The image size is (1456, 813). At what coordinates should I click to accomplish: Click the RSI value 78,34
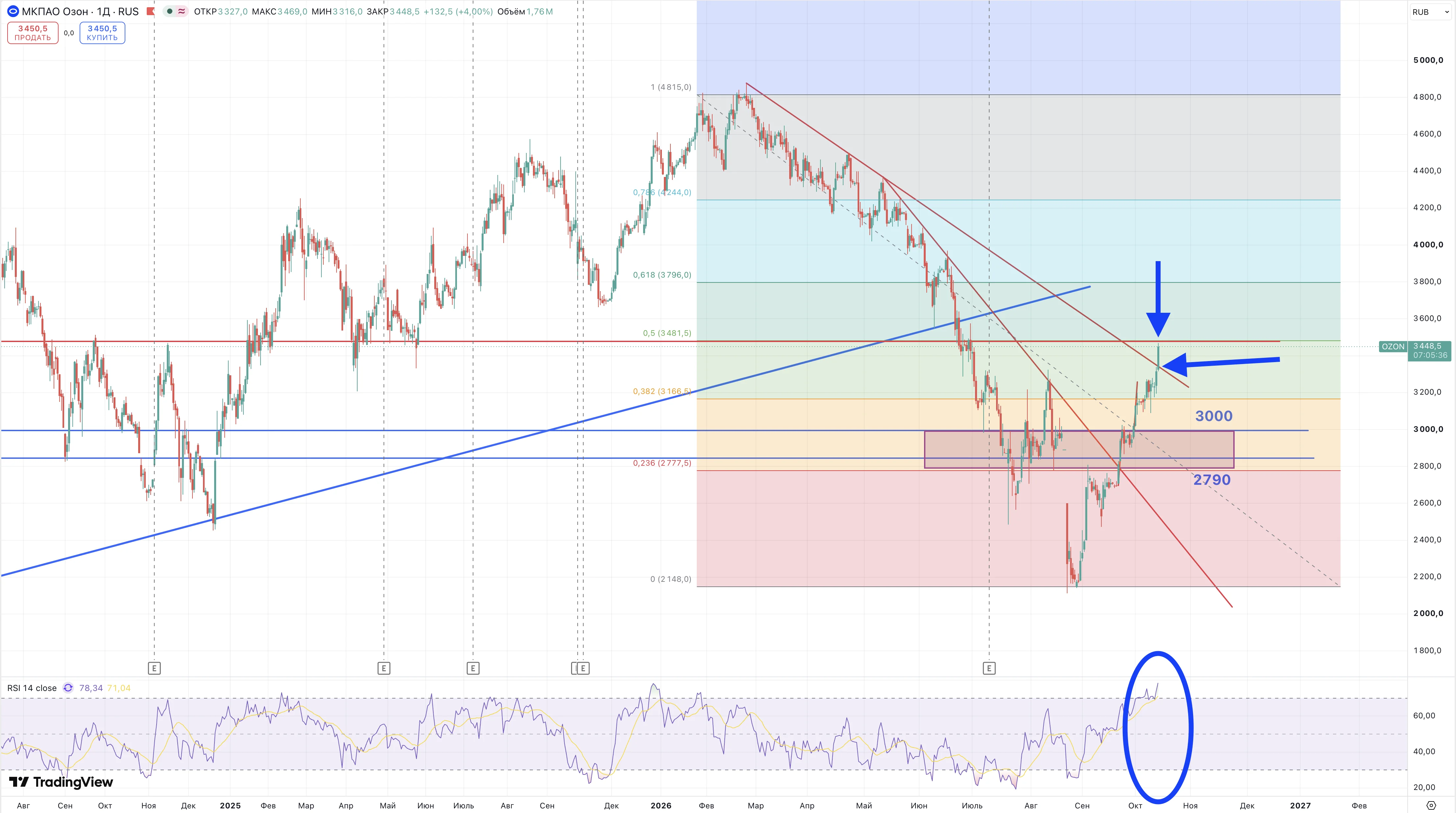click(x=91, y=688)
